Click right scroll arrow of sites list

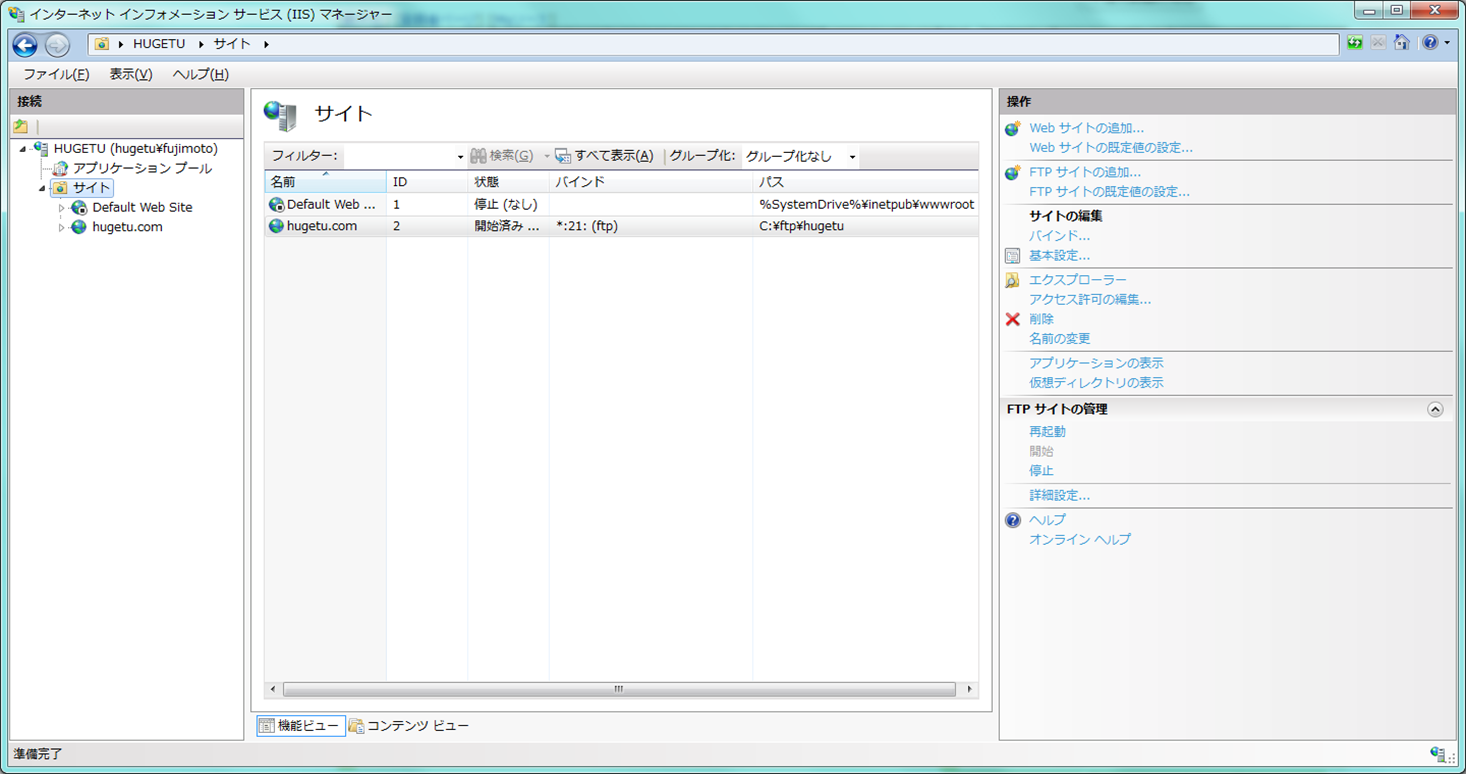[x=969, y=689]
